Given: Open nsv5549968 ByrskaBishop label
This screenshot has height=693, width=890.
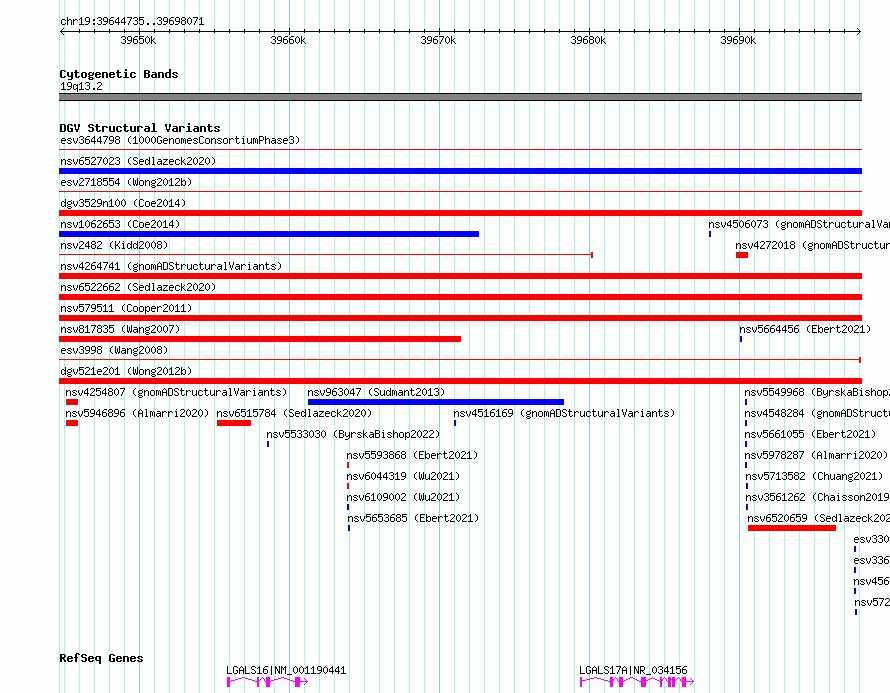Looking at the screenshot, I should 817,392.
